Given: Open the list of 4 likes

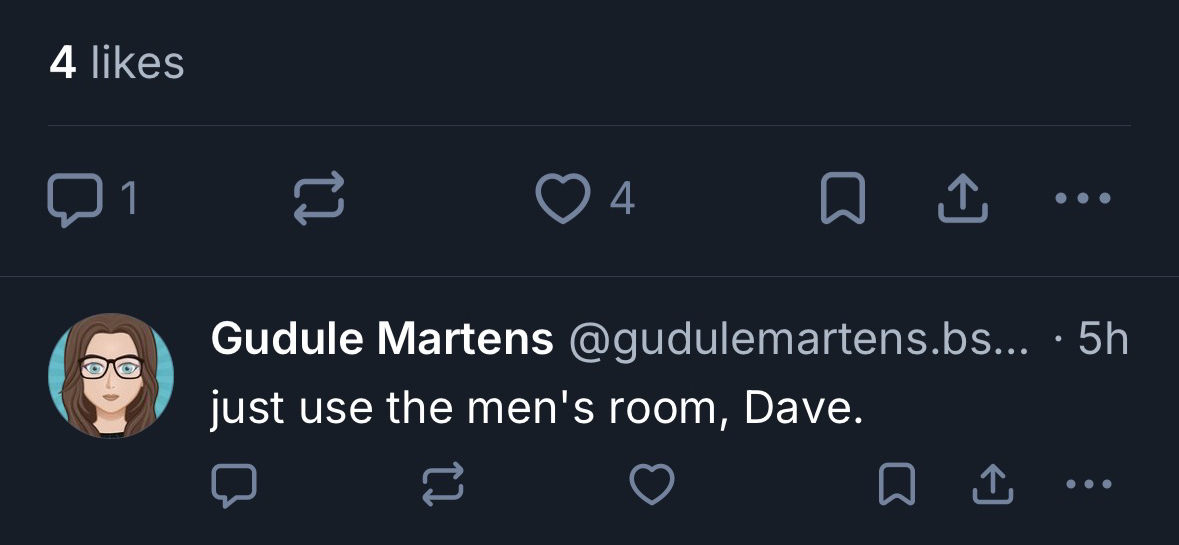Looking at the screenshot, I should coord(116,64).
